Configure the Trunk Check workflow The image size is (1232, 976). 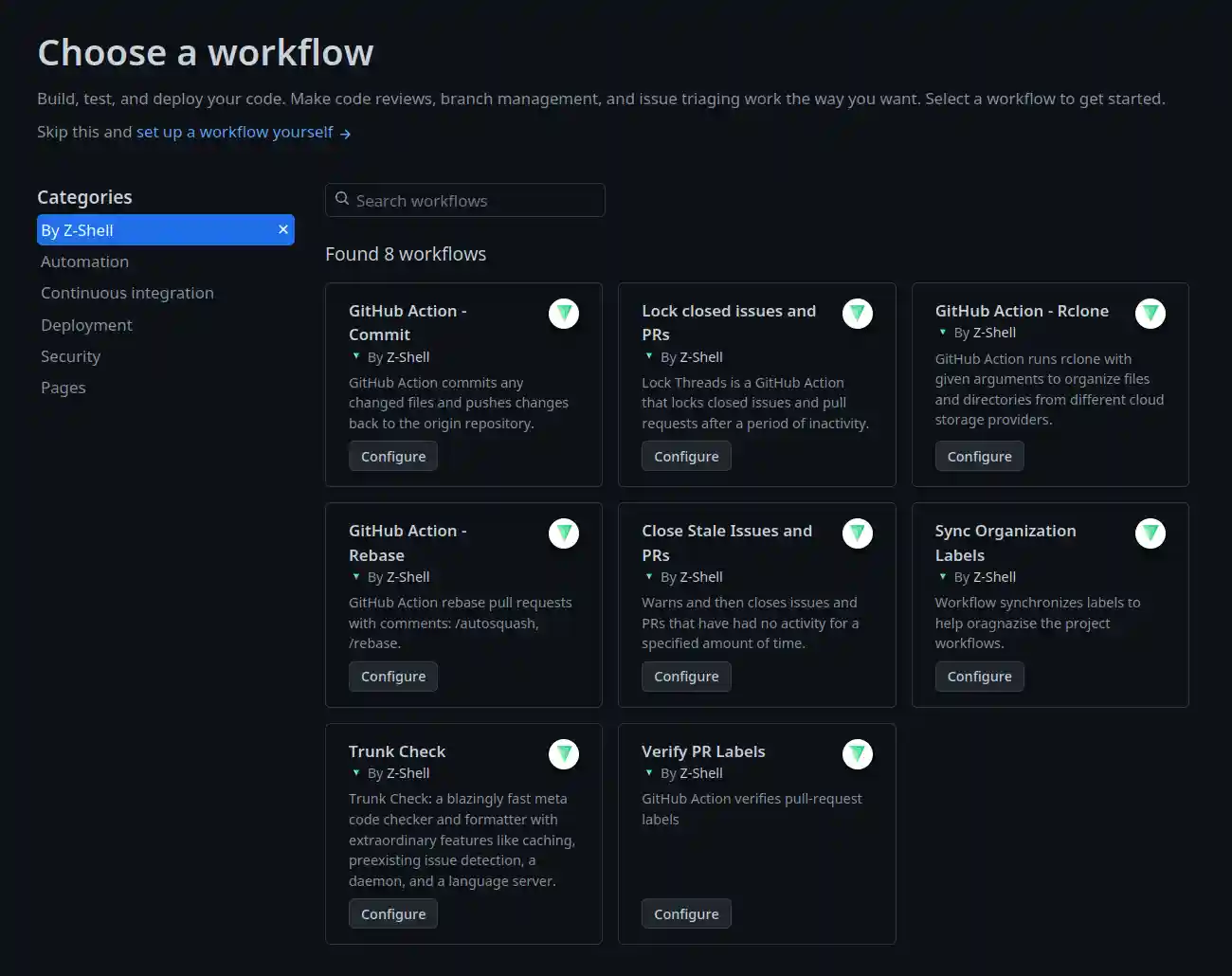tap(392, 913)
